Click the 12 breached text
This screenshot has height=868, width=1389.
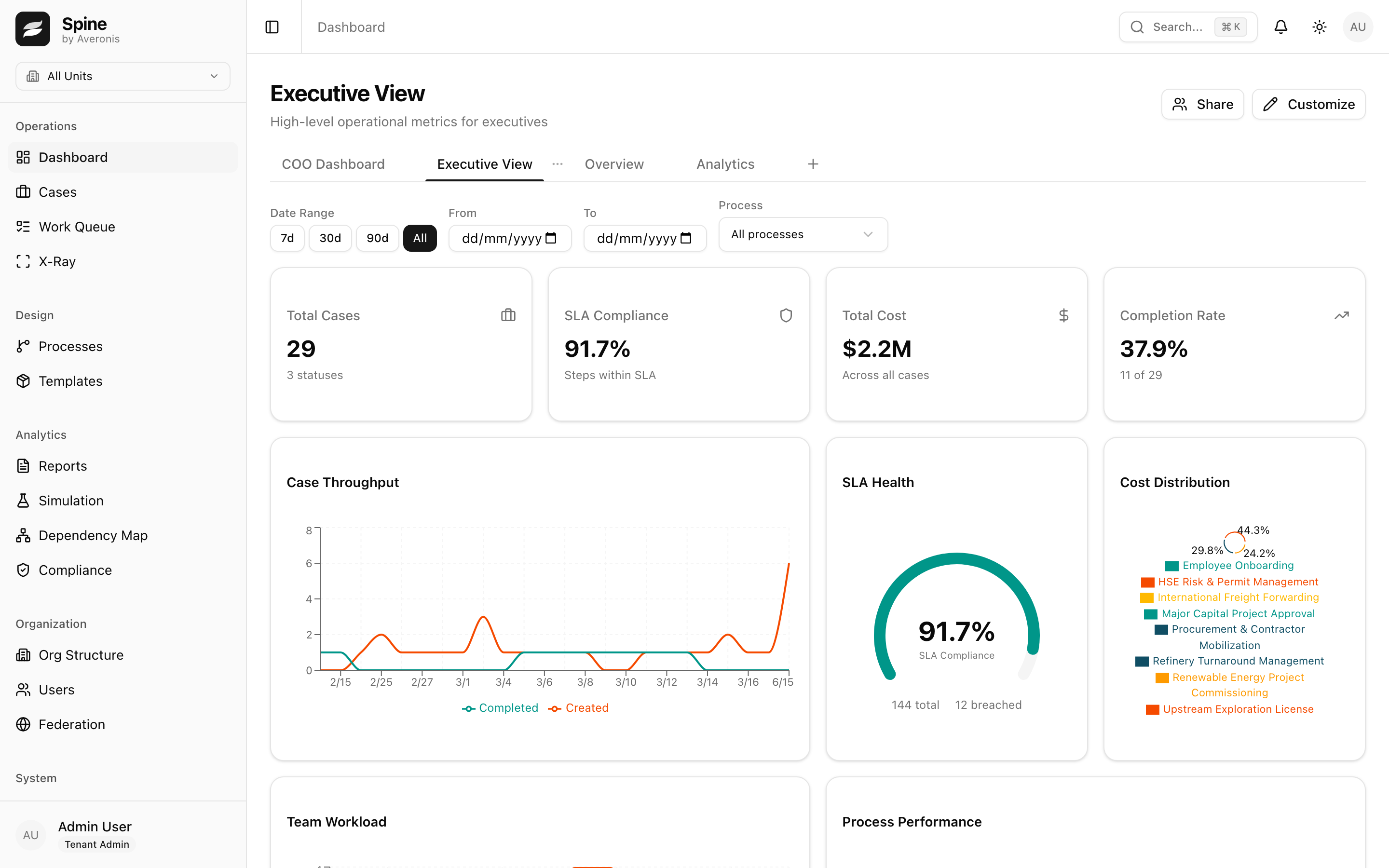pyautogui.click(x=988, y=705)
